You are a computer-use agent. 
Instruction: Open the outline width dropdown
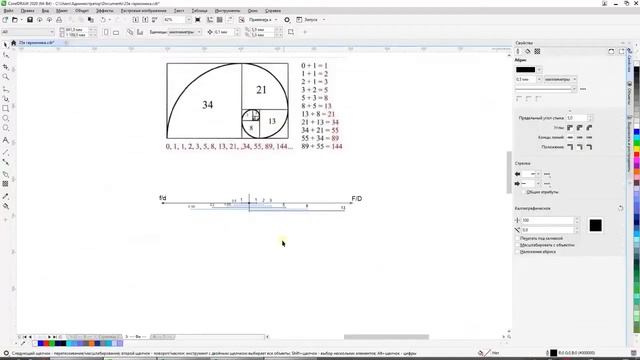(x=539, y=79)
